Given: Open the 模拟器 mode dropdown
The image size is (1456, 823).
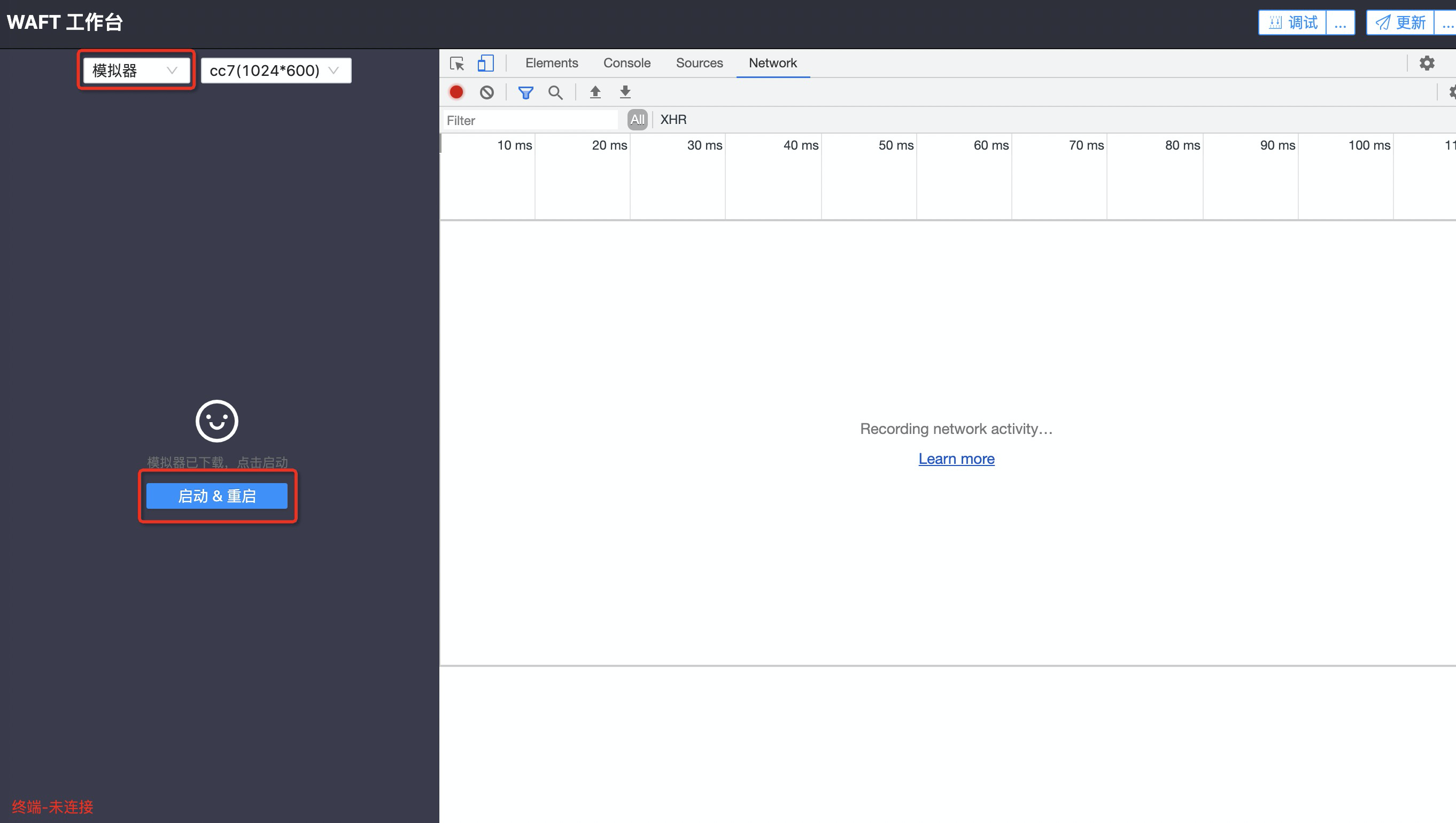Looking at the screenshot, I should [136, 71].
